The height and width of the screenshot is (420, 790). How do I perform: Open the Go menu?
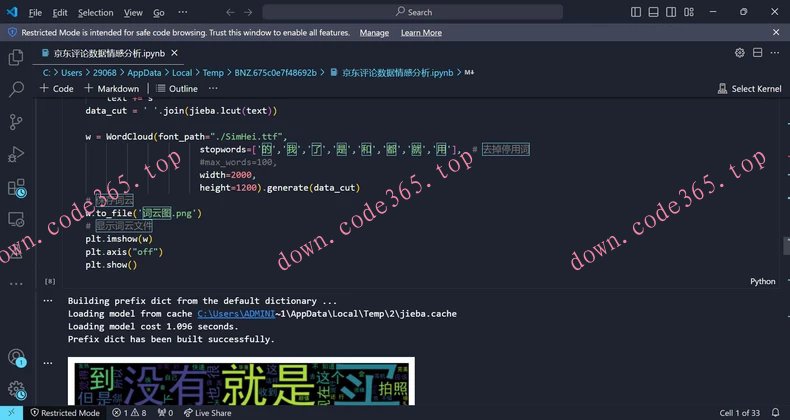point(159,13)
